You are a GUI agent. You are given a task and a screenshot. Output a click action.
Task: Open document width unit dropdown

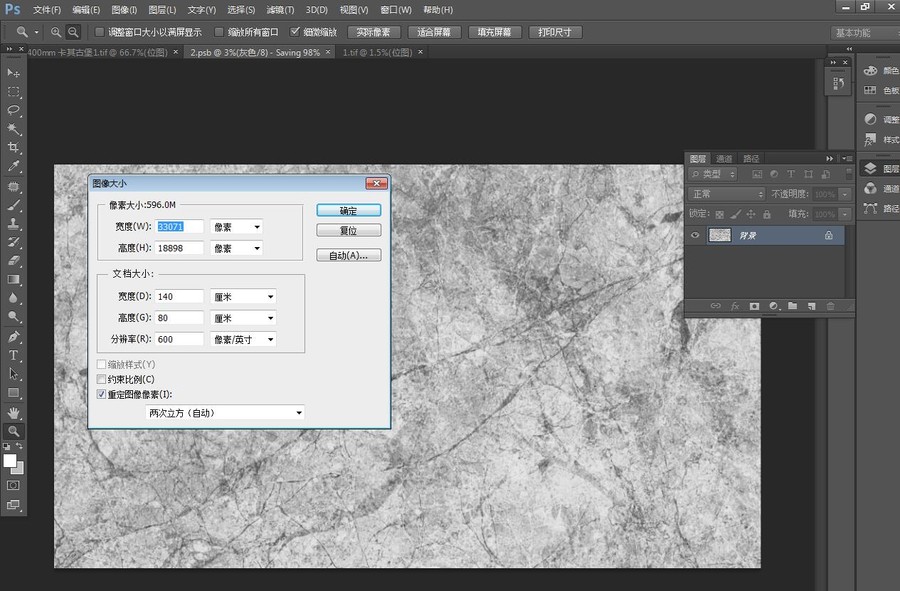[243, 297]
